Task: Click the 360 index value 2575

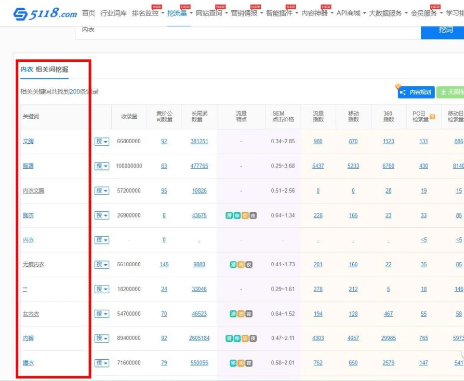Action: [388, 363]
